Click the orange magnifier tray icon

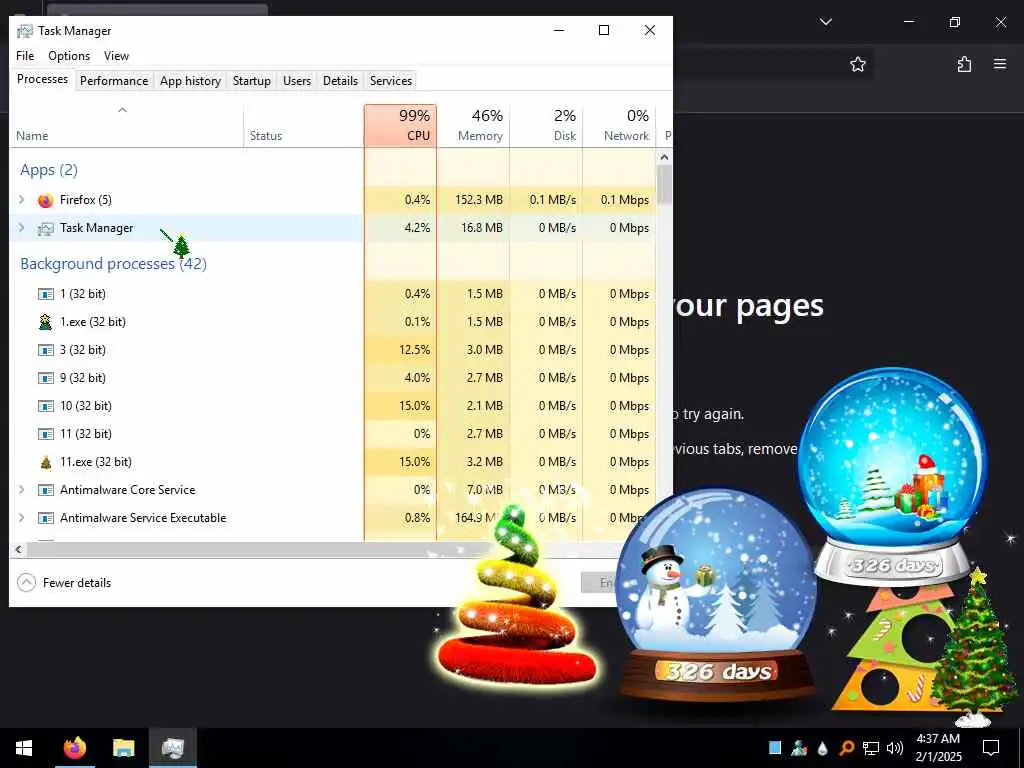pos(846,748)
